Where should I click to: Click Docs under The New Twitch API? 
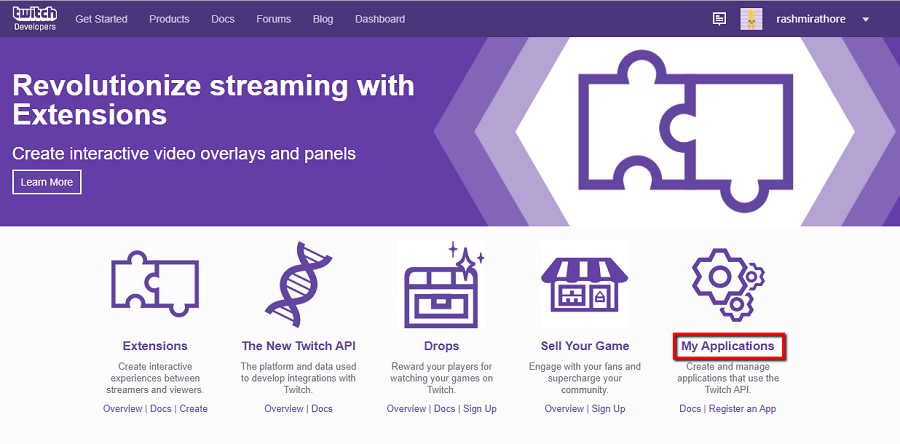[x=322, y=408]
